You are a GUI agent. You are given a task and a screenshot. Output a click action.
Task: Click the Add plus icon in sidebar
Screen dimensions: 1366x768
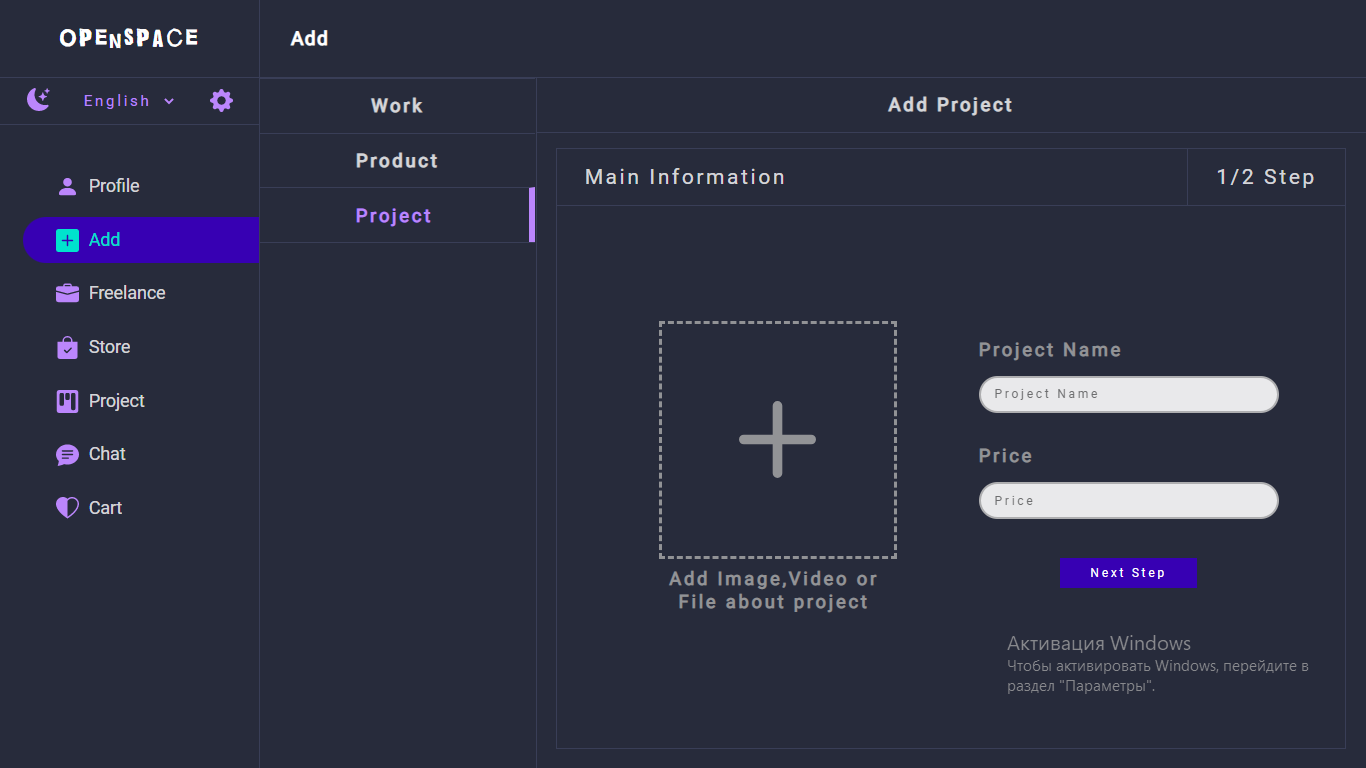[67, 240]
